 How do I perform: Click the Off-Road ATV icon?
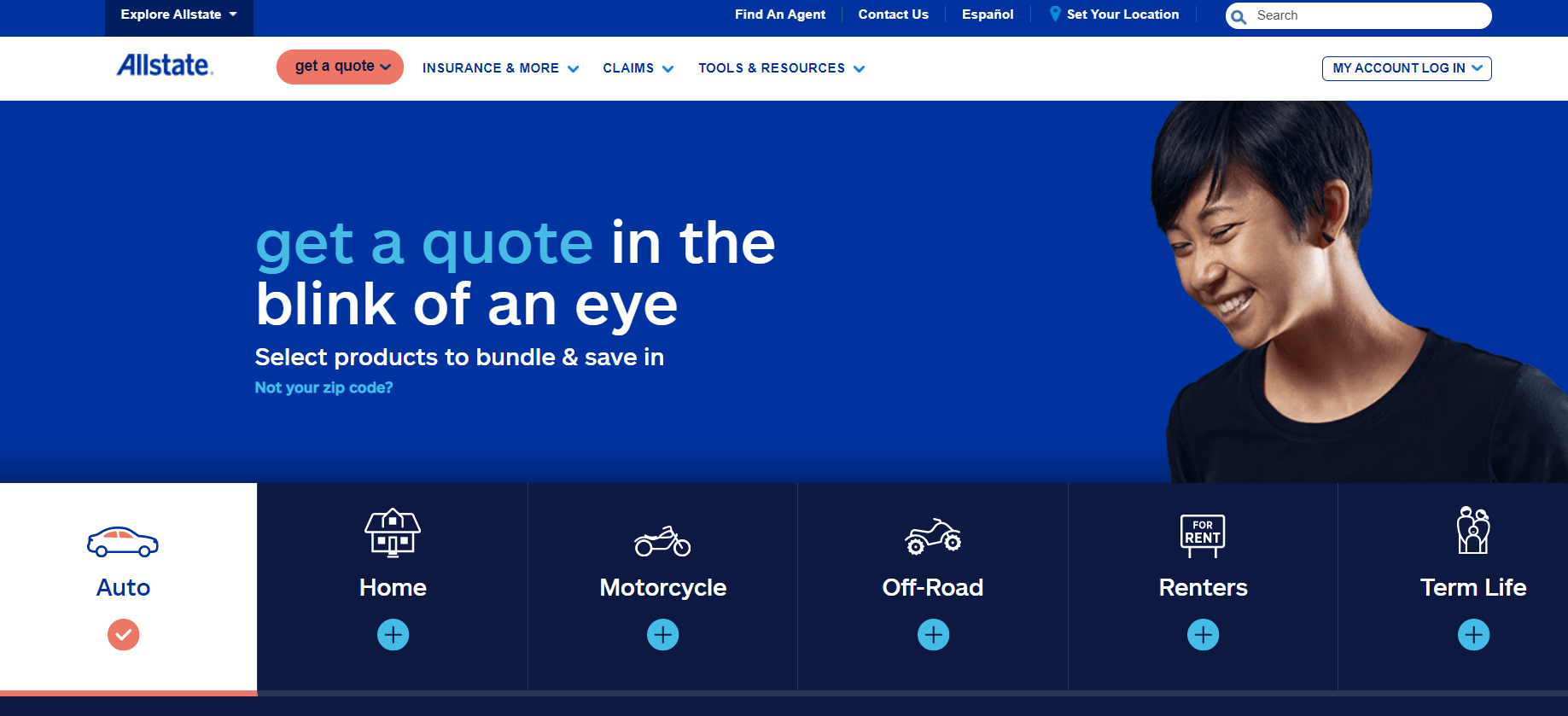coord(933,537)
